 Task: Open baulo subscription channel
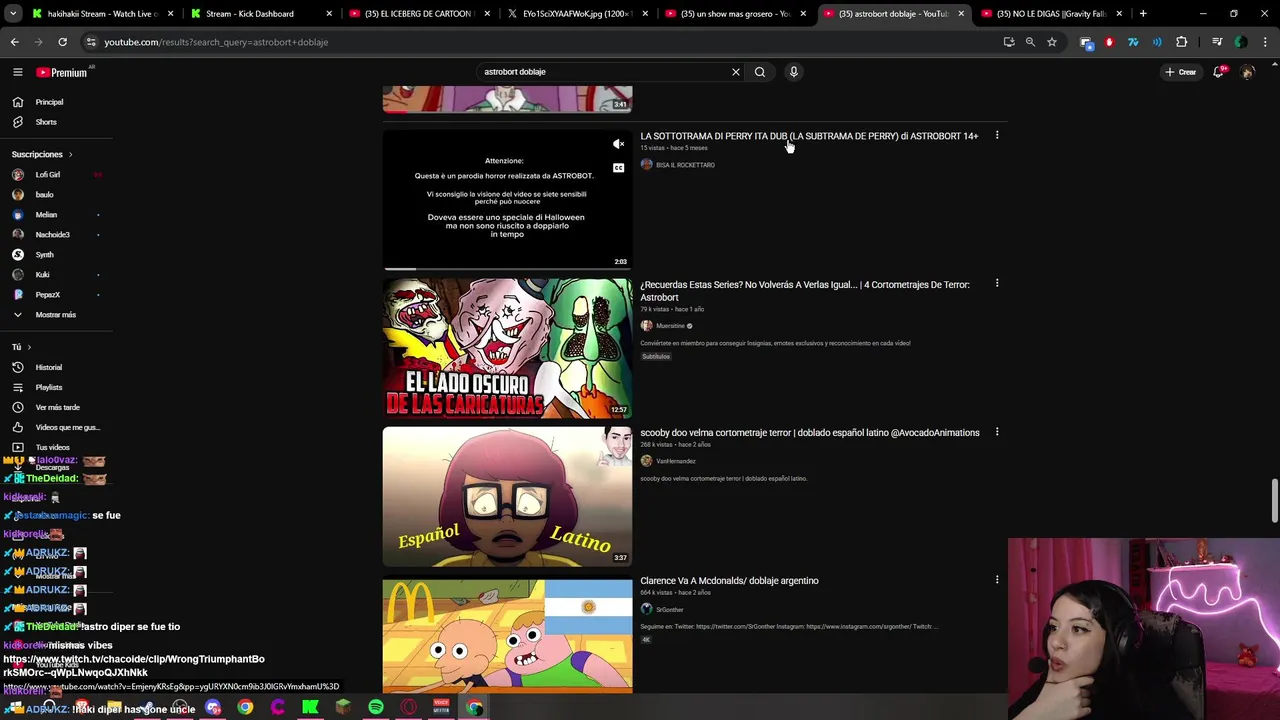coord(44,194)
